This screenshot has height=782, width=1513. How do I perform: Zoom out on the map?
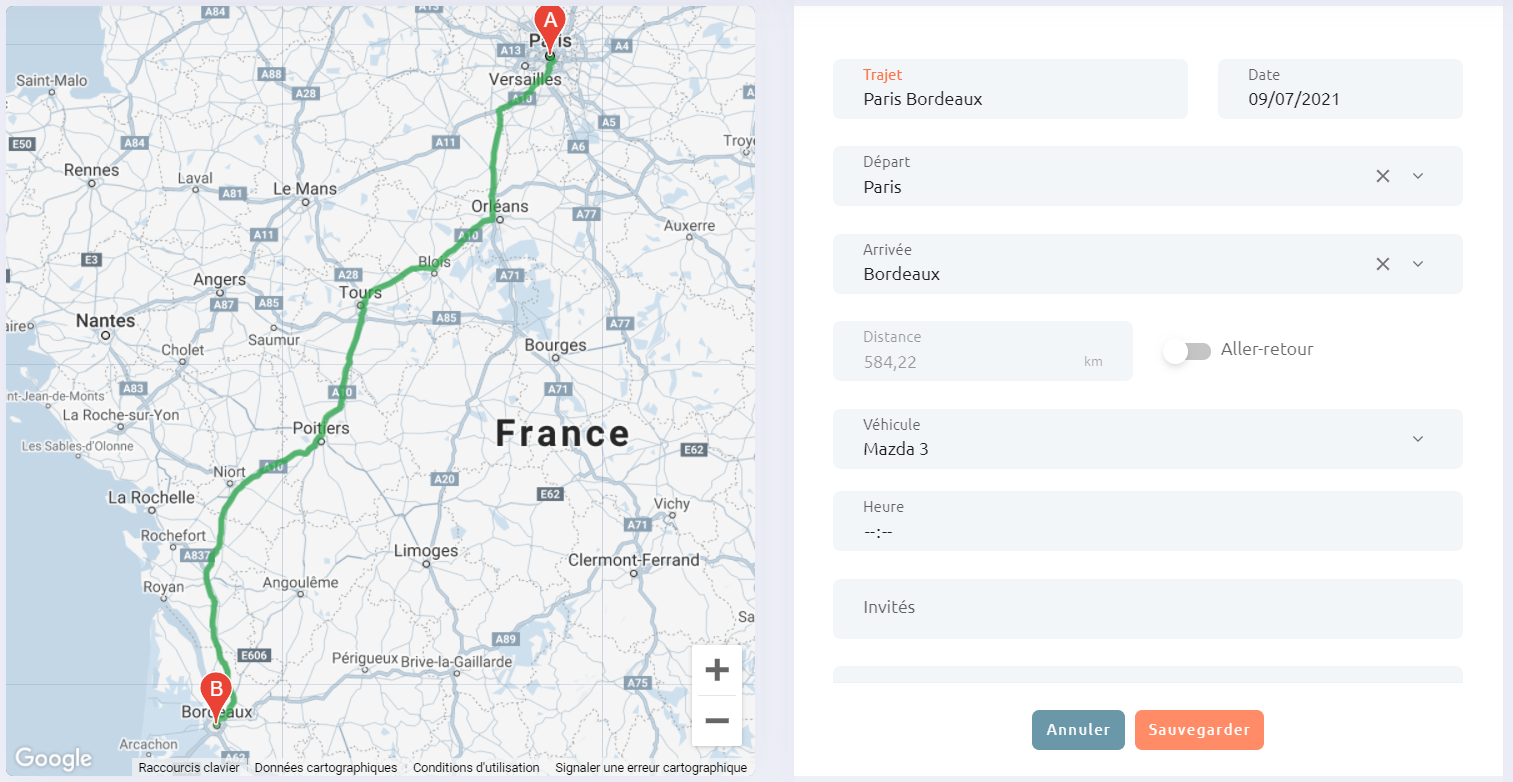pos(716,721)
